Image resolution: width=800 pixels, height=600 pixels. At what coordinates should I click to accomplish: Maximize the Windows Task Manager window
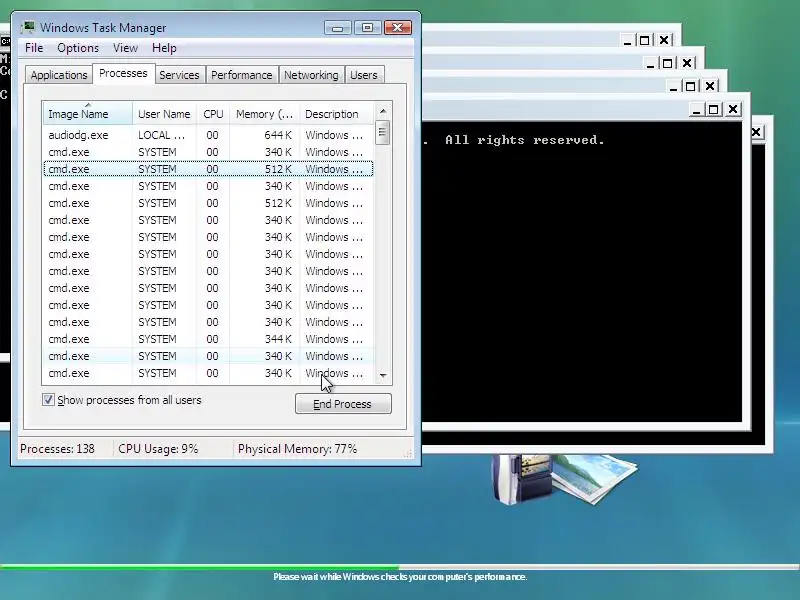[x=367, y=28]
